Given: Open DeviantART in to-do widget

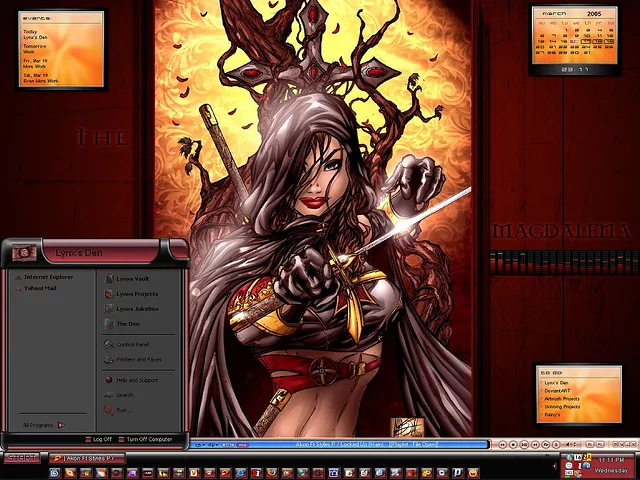Looking at the screenshot, I should (557, 391).
